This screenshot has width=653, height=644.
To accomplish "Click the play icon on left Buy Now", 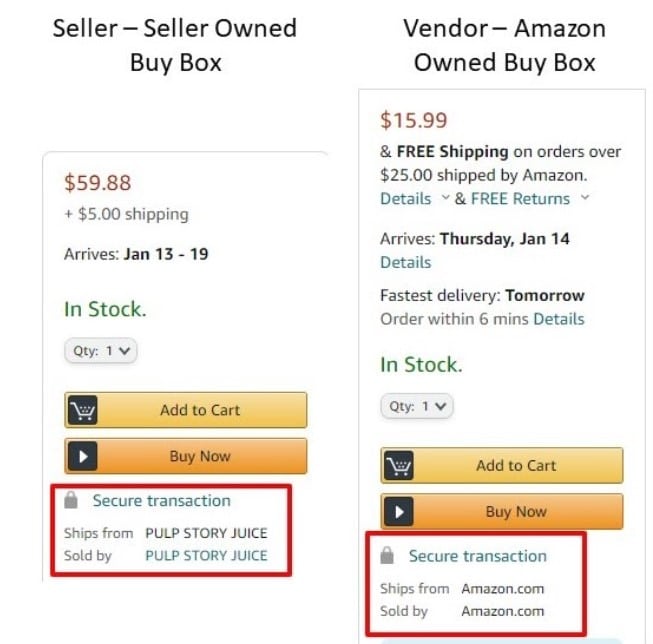I will tap(83, 456).
